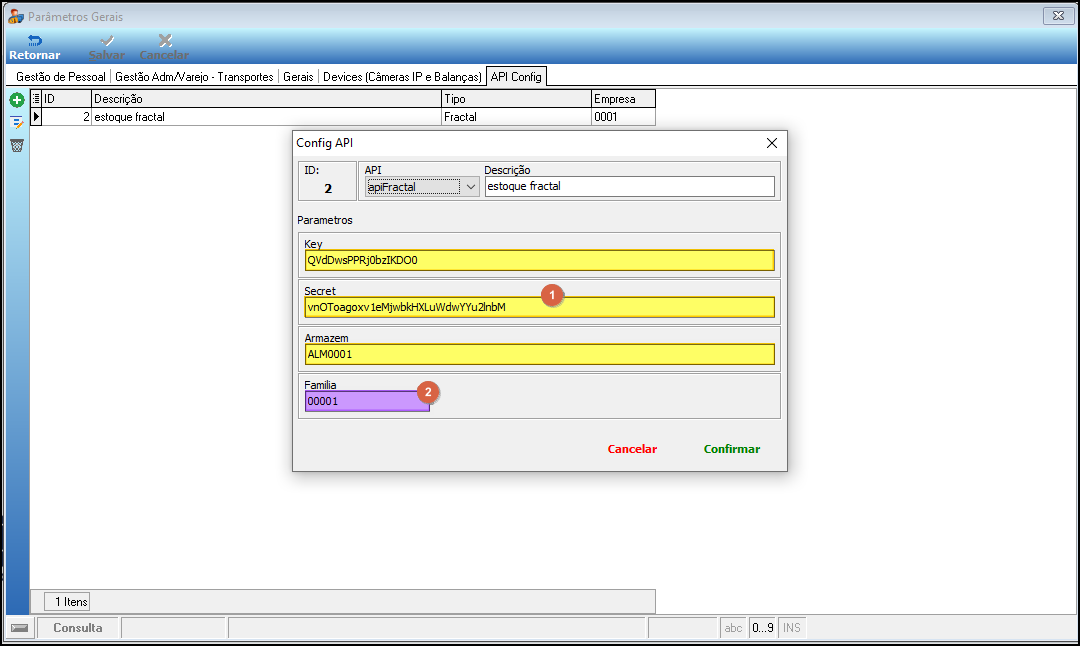Select the API Config tab
The height and width of the screenshot is (646, 1080).
click(516, 76)
